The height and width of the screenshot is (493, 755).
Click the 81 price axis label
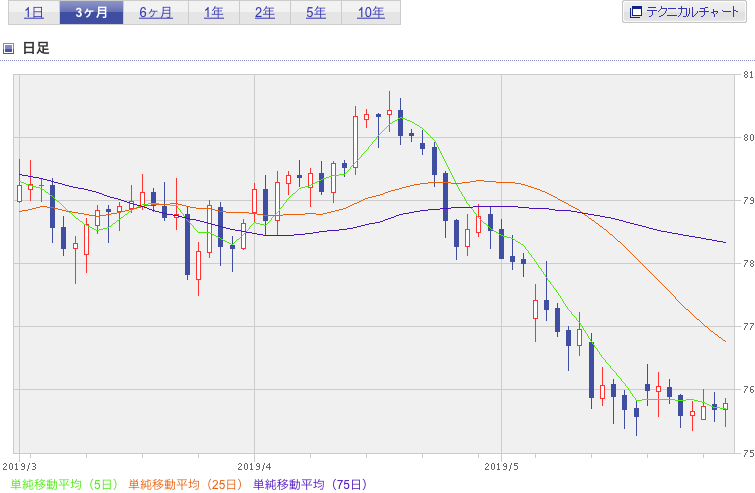748,75
